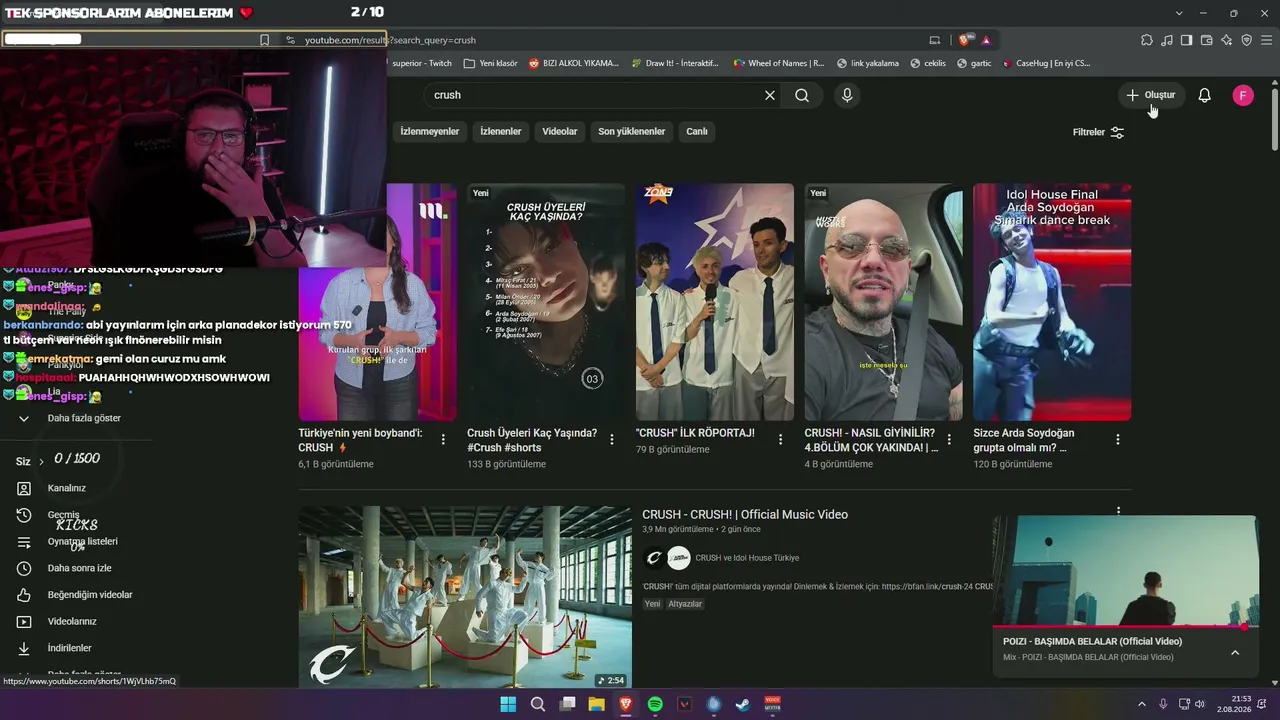Viewport: 1280px width, 720px height.
Task: Expand the Siz section chevron
Action: (x=42, y=462)
